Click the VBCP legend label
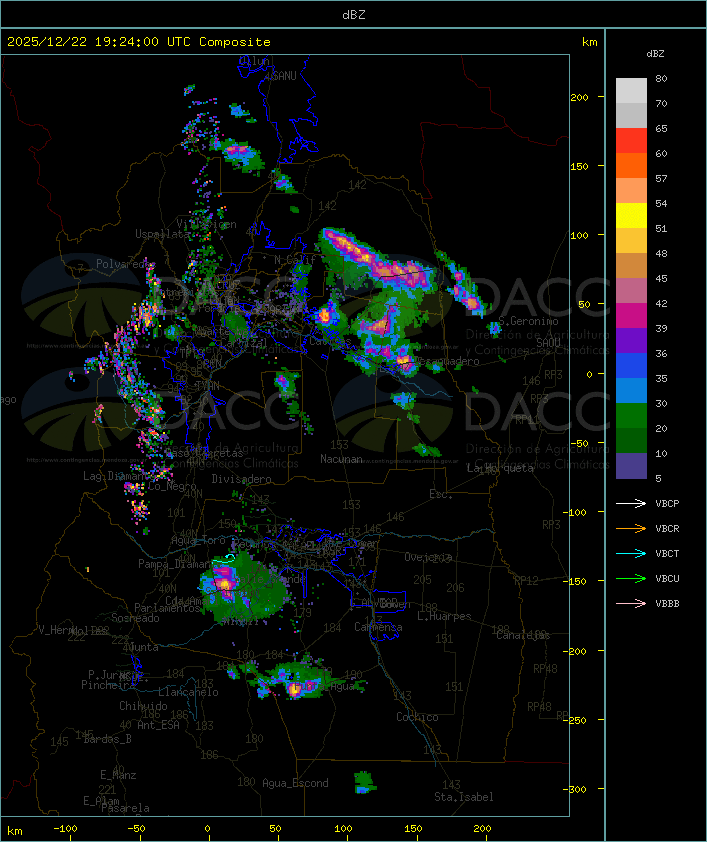 click(667, 503)
